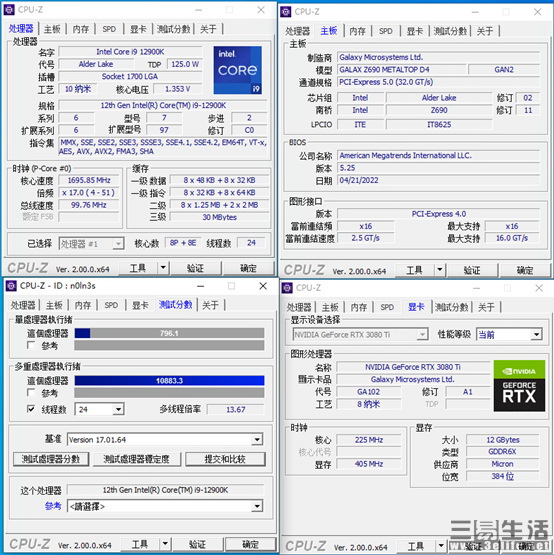Enable the multi-thread 参考 checkbox

31,392
